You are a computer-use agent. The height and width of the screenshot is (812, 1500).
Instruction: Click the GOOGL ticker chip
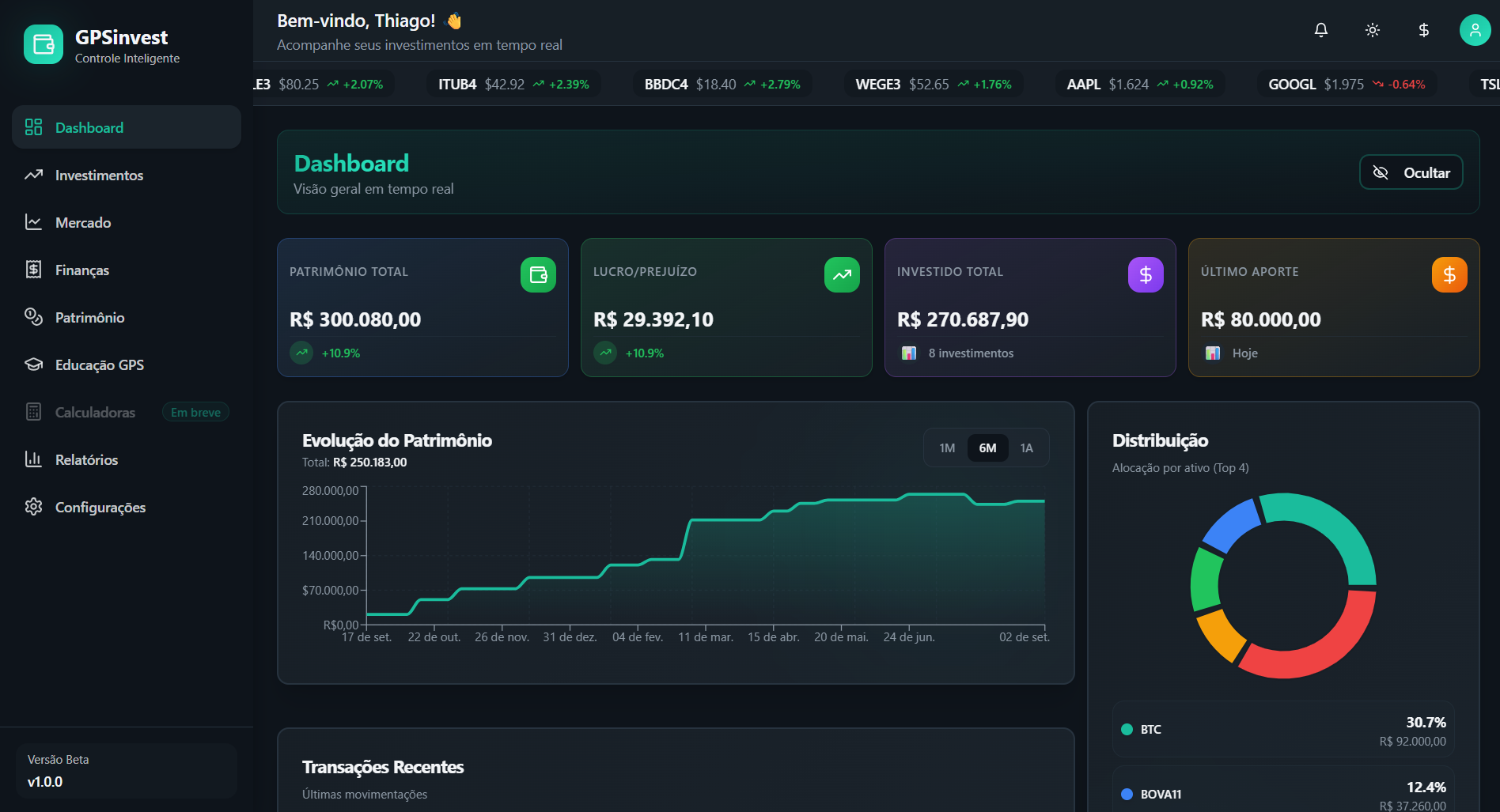[x=1347, y=84]
